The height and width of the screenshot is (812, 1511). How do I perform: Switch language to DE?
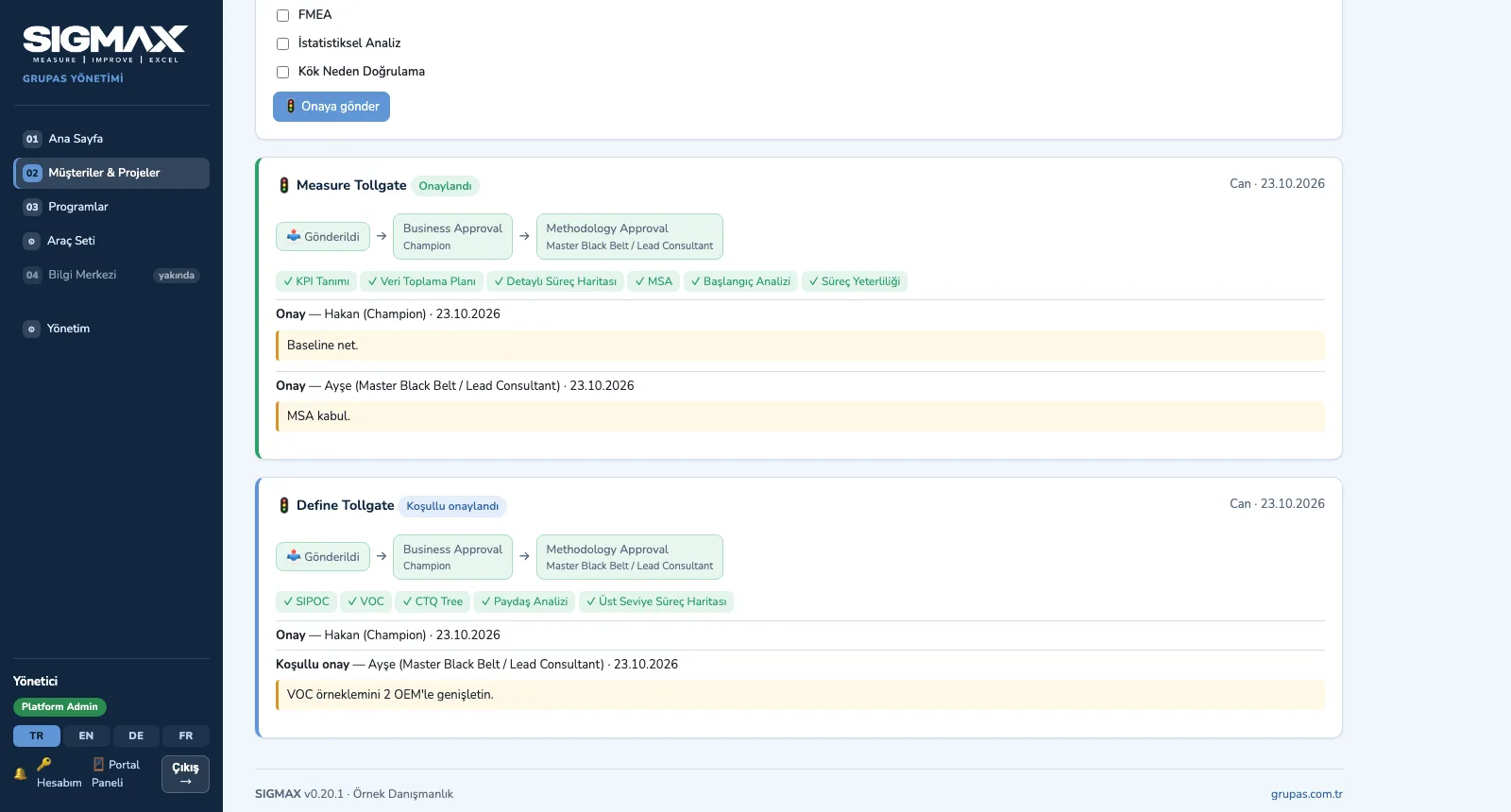(x=136, y=736)
